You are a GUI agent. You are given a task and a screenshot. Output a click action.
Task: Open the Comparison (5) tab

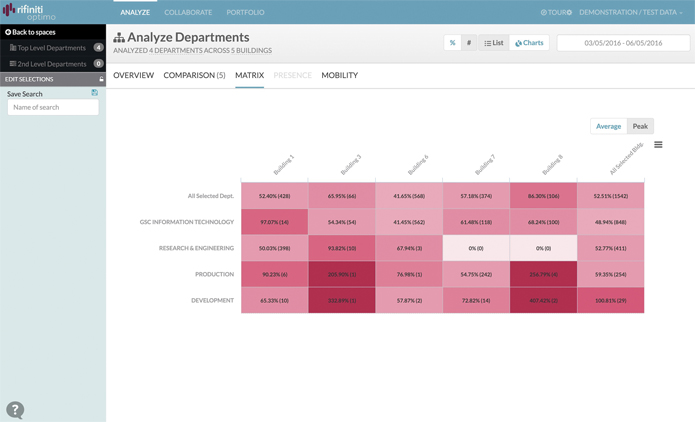tap(194, 75)
